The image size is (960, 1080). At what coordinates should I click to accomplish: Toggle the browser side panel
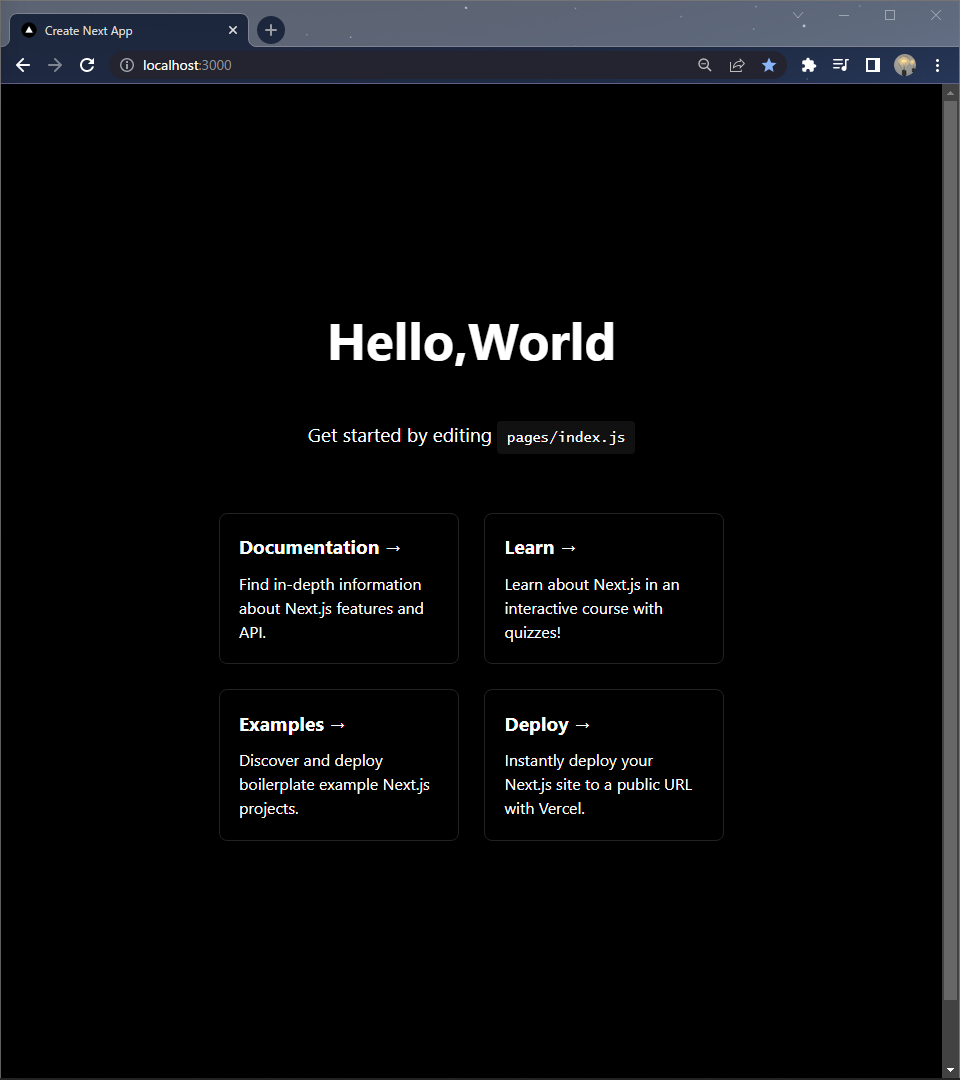873,65
